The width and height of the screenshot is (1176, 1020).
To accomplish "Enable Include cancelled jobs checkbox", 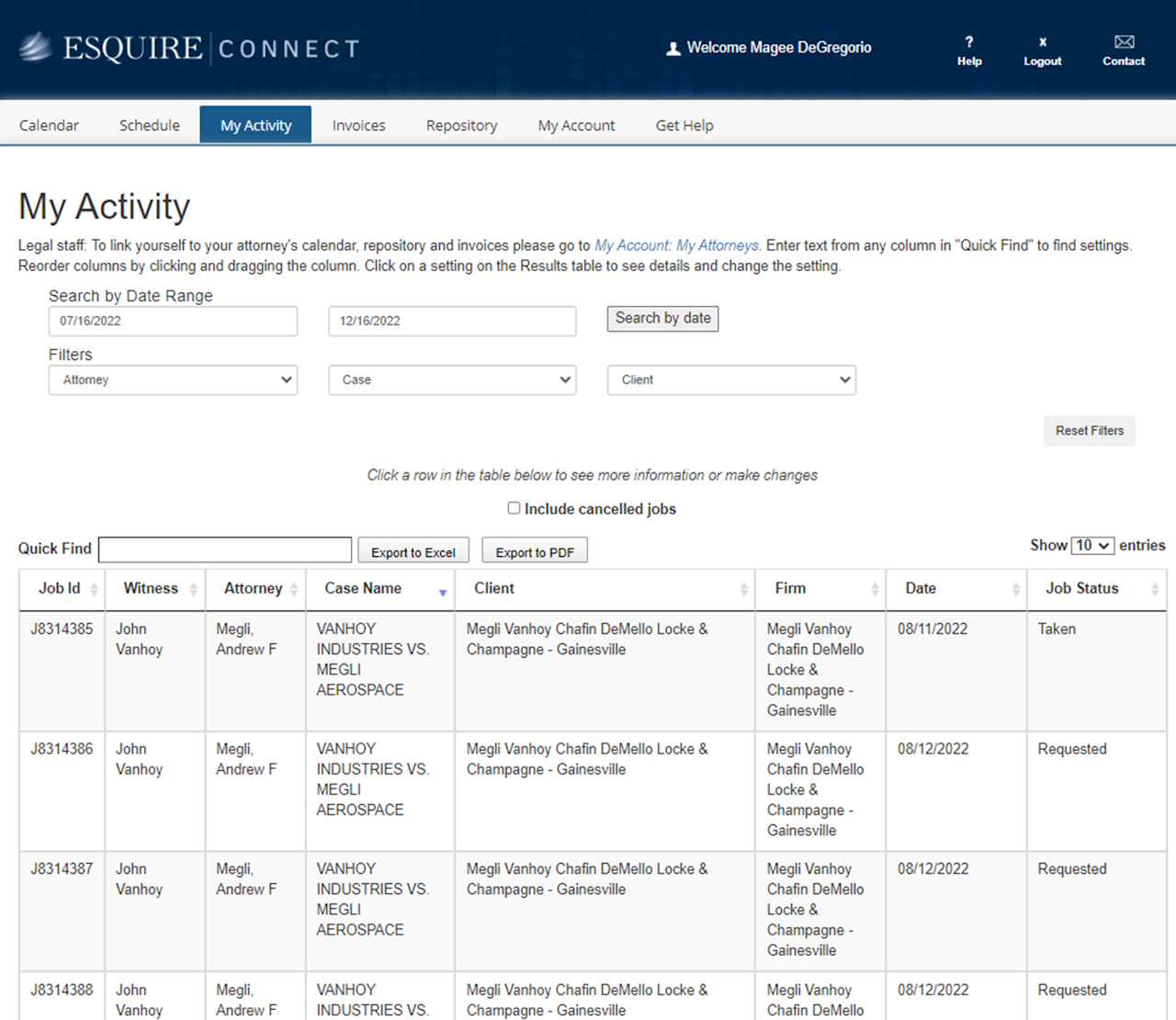I will [514, 508].
